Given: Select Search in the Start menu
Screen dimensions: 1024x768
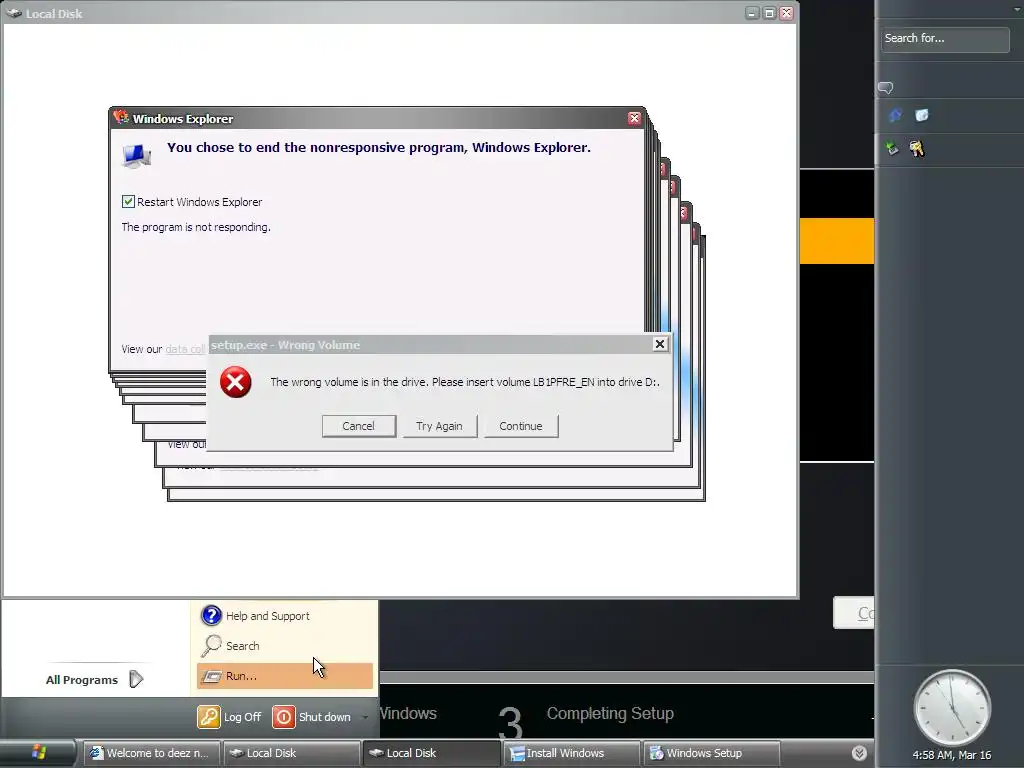Looking at the screenshot, I should (285, 646).
